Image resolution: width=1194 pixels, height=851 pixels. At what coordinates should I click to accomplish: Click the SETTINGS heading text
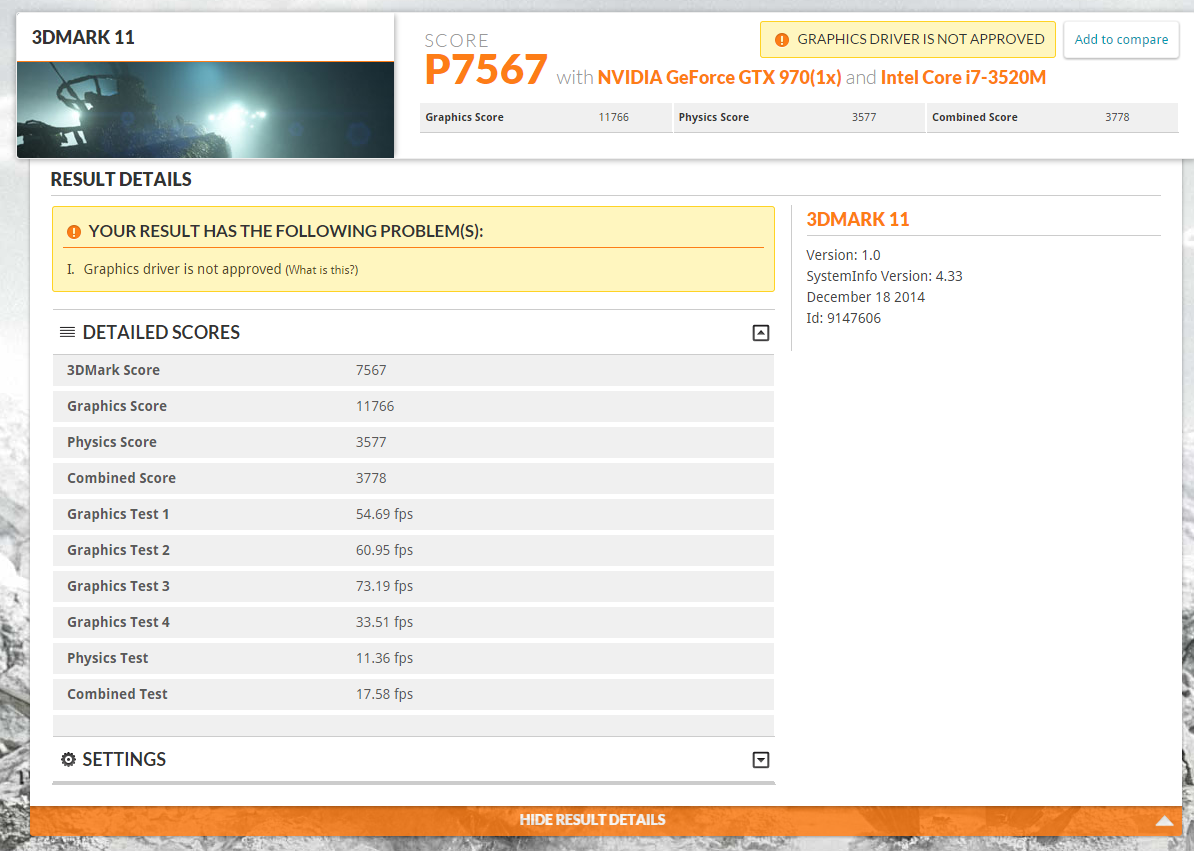pyautogui.click(x=124, y=760)
